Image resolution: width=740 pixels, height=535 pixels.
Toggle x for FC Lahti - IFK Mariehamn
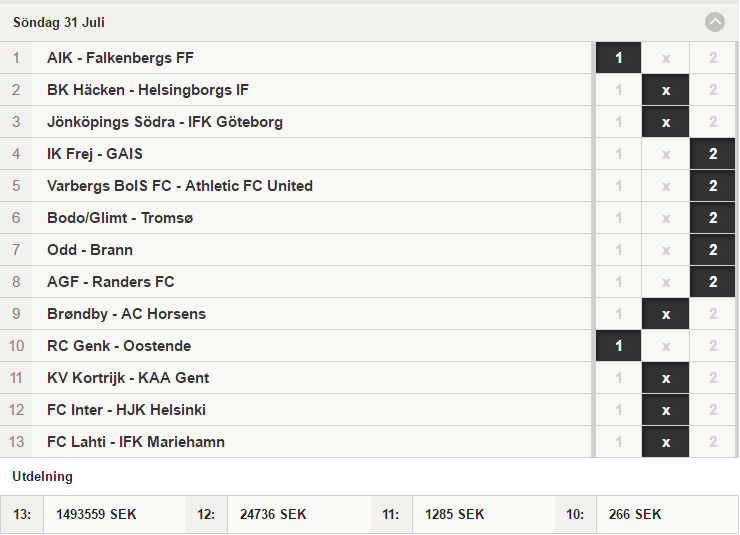665,442
